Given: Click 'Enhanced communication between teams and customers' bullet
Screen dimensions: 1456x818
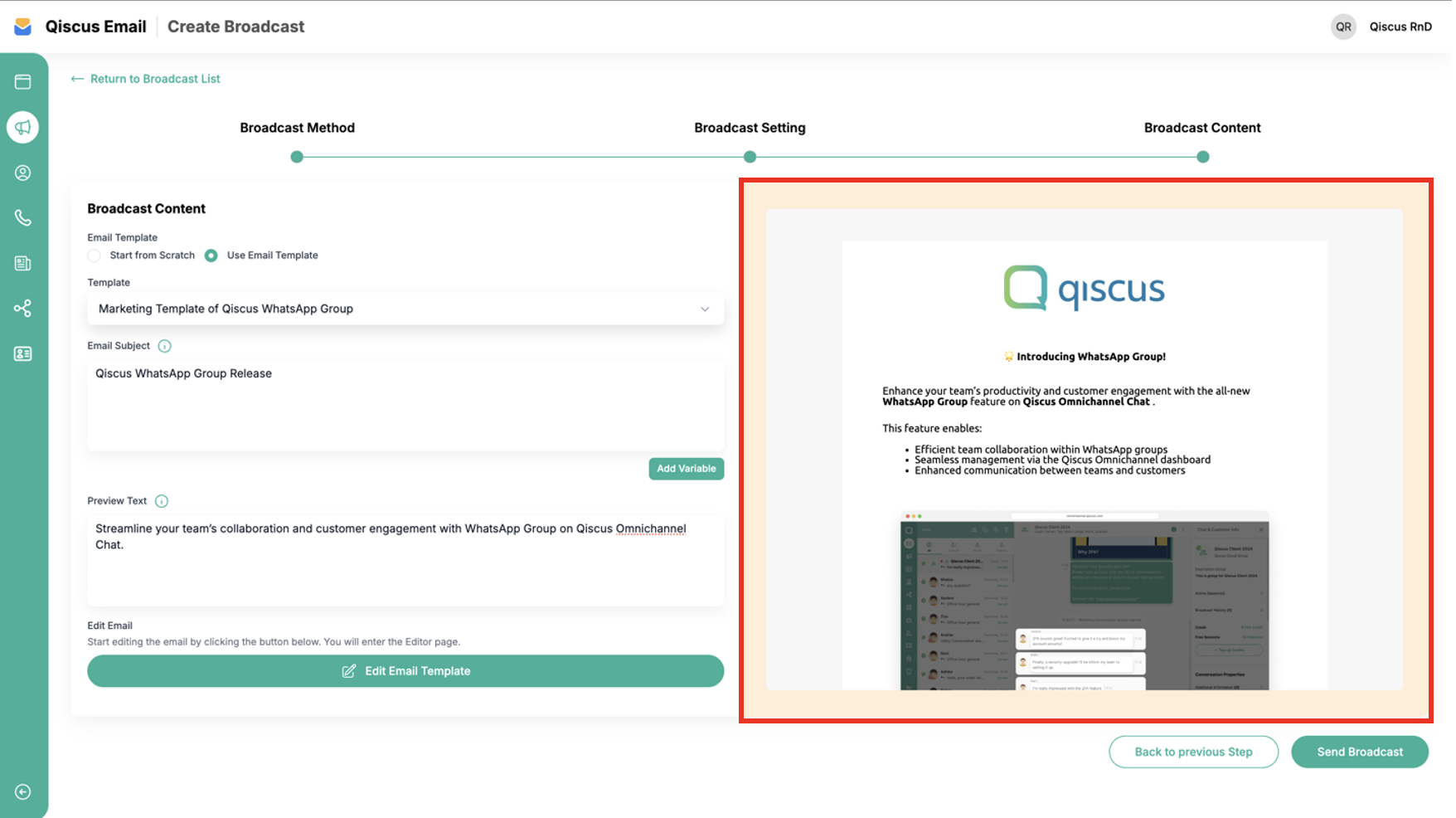Looking at the screenshot, I should point(1050,470).
